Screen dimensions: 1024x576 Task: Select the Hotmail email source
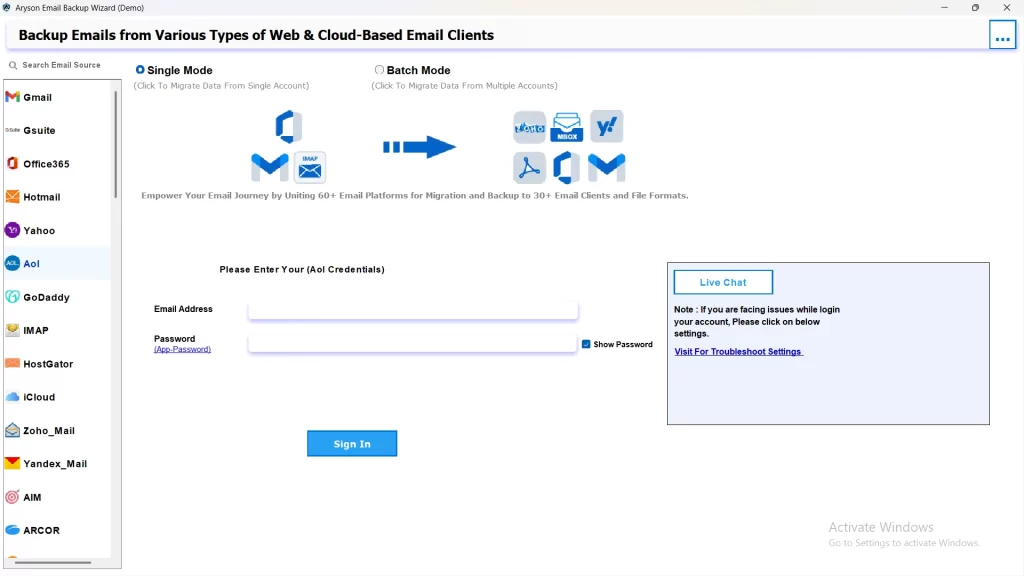40,196
